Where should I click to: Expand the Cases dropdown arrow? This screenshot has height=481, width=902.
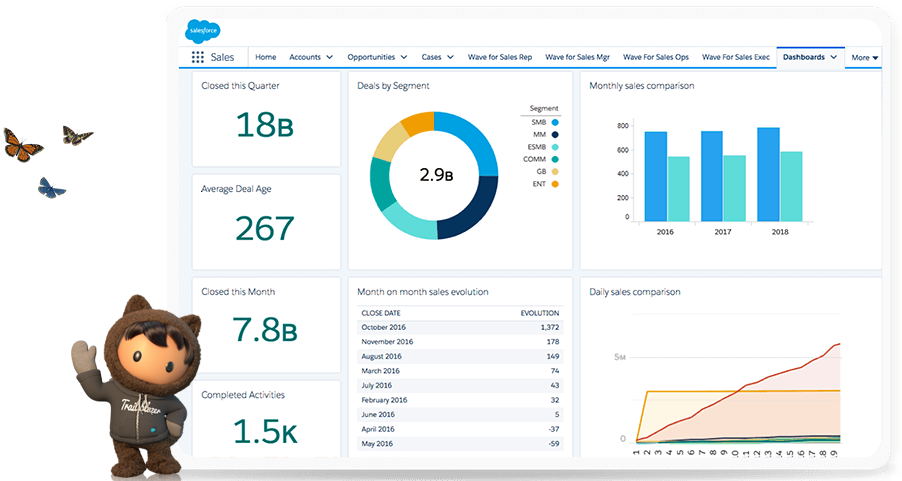click(x=450, y=57)
